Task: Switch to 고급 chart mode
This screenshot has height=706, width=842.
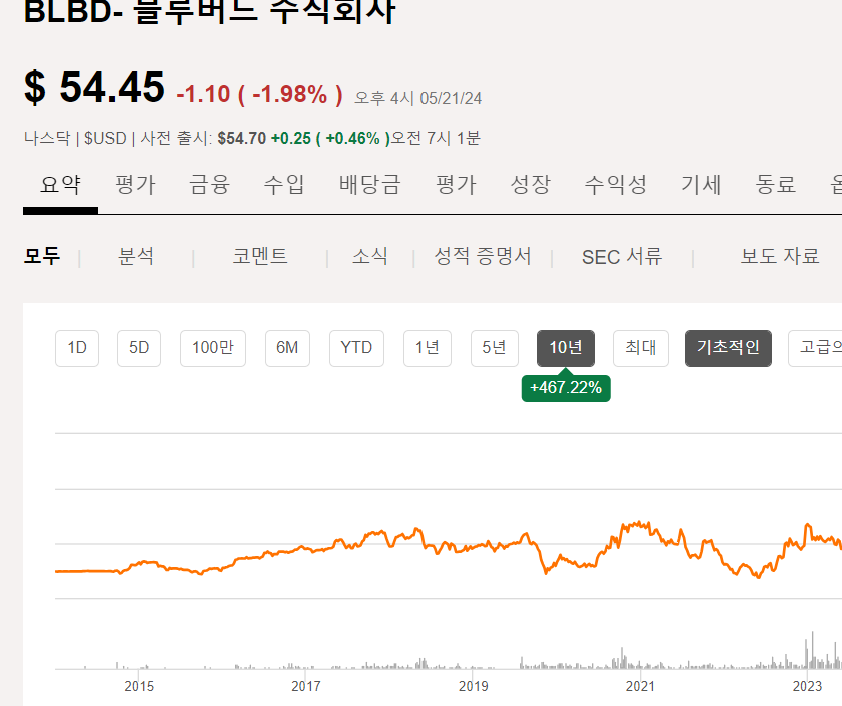Action: (815, 348)
